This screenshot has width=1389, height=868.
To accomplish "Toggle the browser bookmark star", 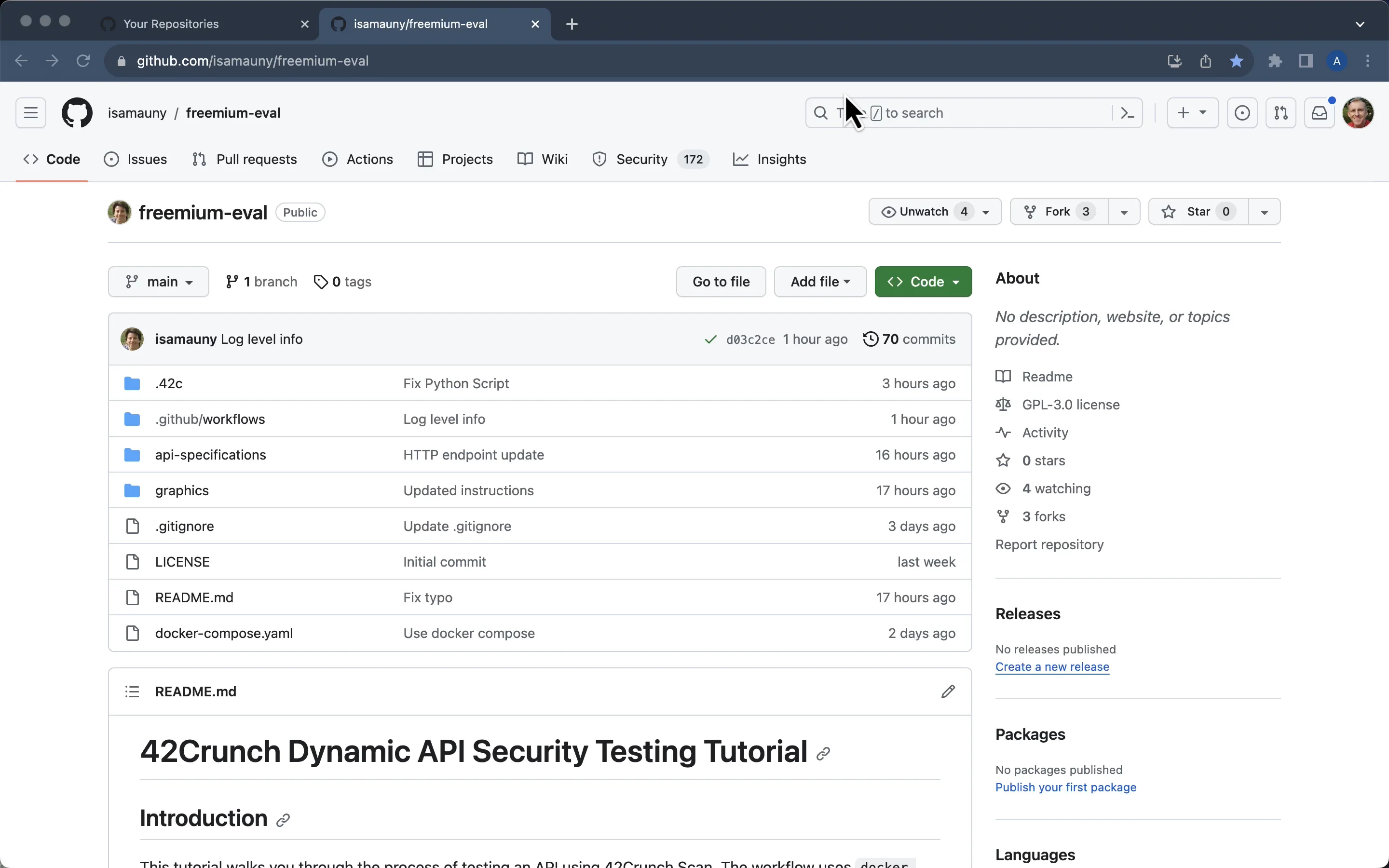I will 1236,61.
